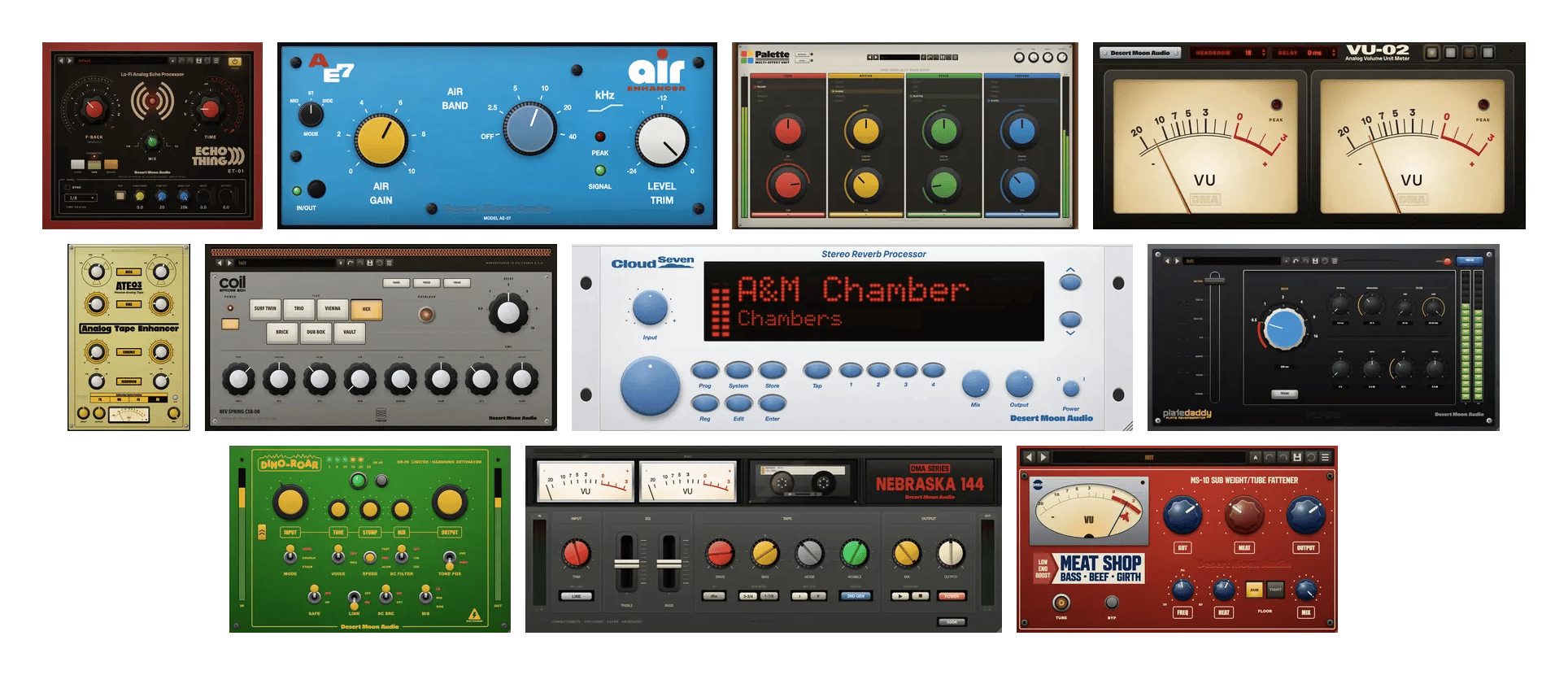
Task: Click Coil plugin save preset icon
Action: [370, 263]
